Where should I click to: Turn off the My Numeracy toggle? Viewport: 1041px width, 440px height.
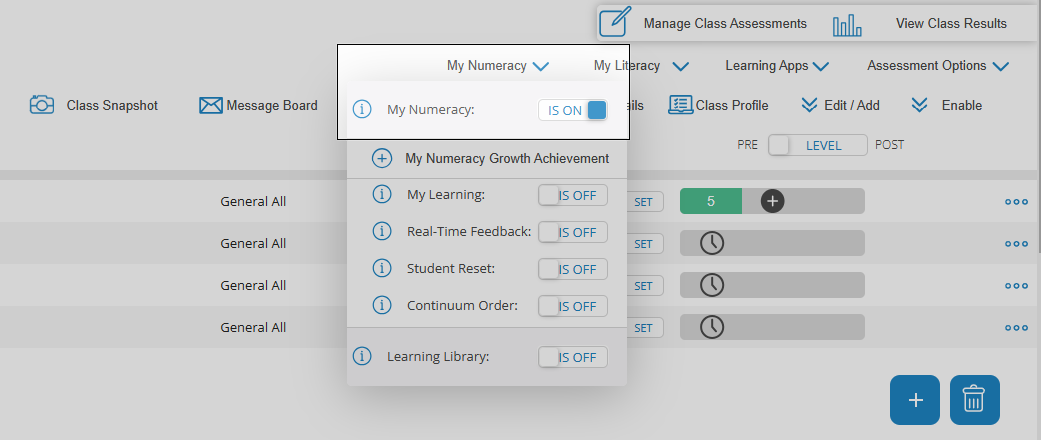[x=573, y=110]
